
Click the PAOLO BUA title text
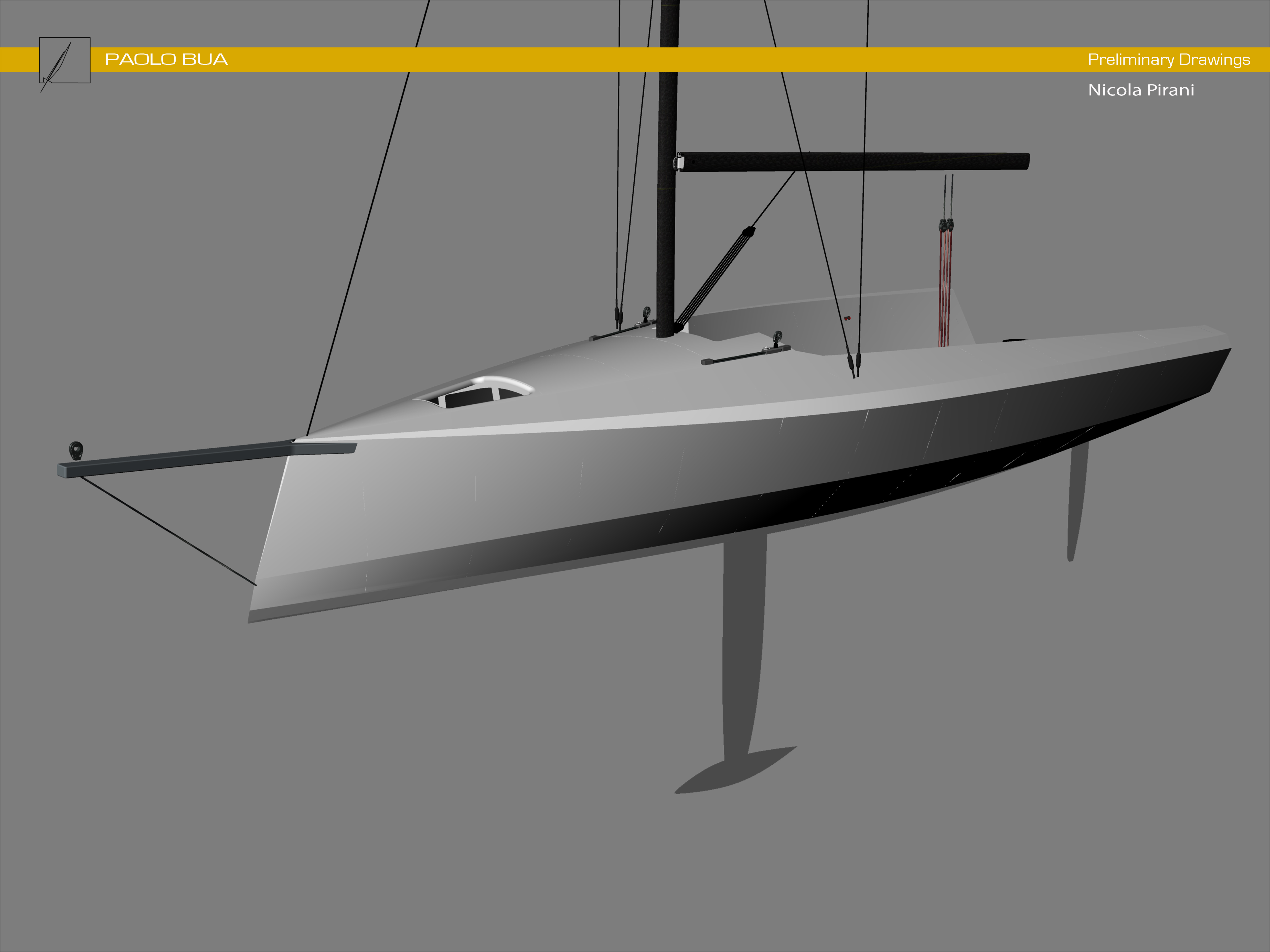click(x=166, y=59)
